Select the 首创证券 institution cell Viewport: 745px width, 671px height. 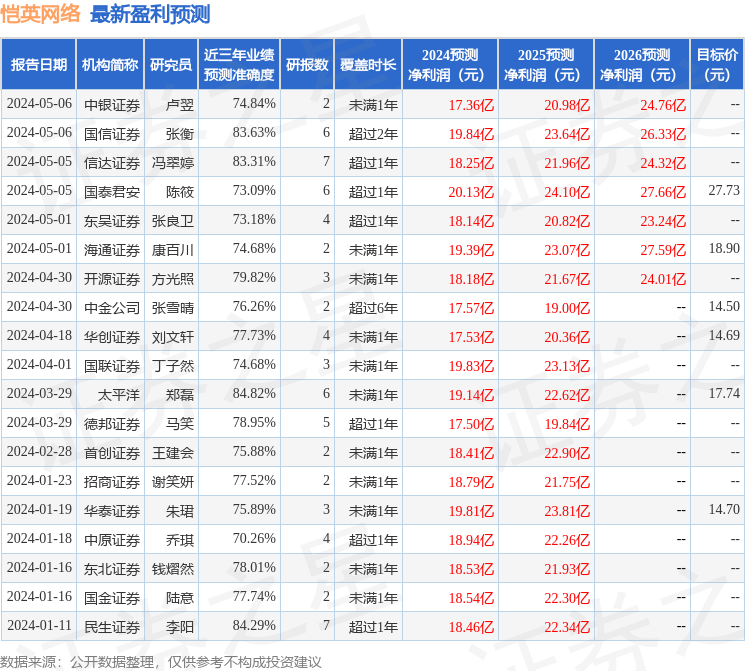[112, 453]
